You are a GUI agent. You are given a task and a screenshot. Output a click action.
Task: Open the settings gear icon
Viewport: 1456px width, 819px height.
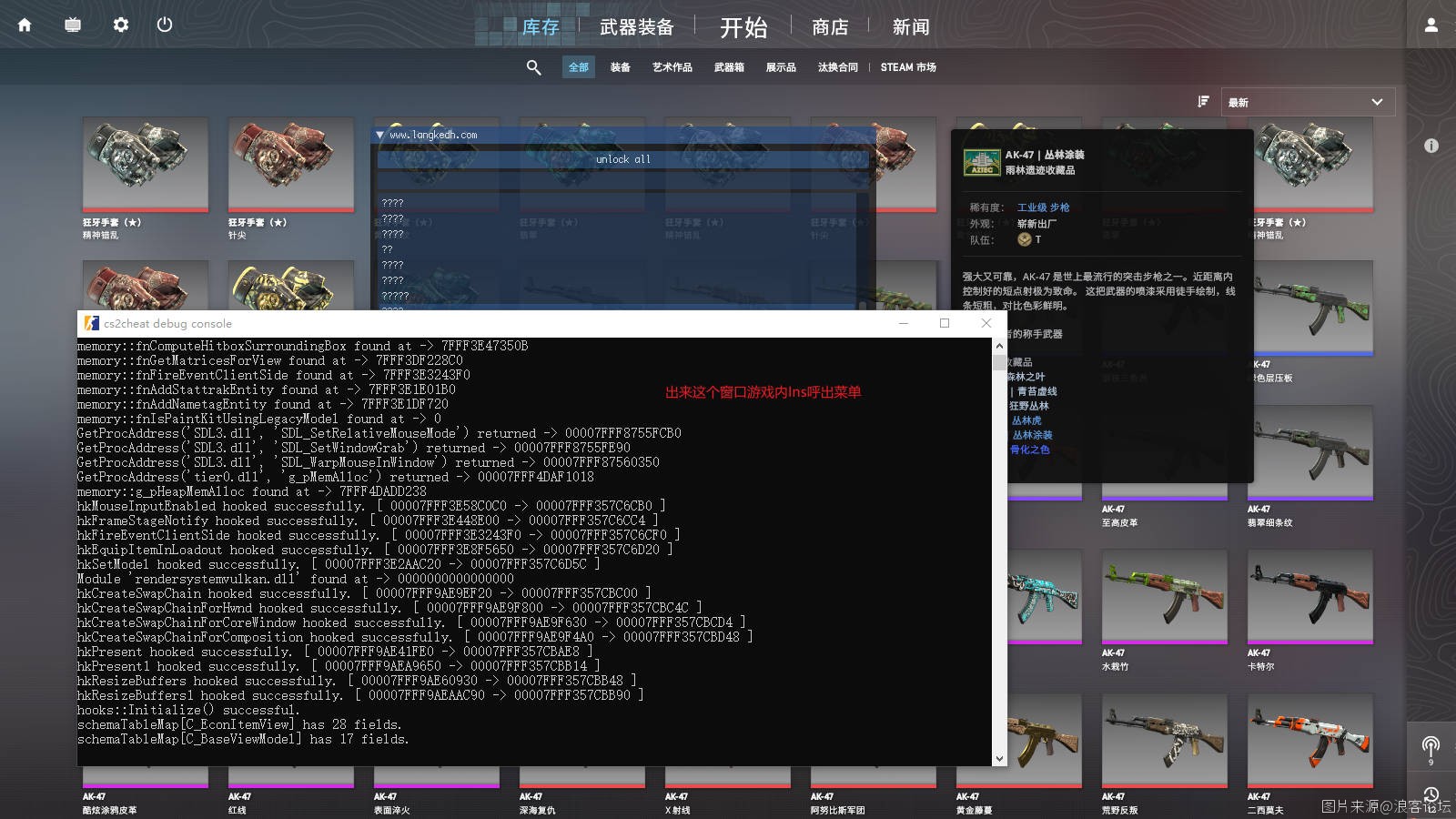[121, 25]
